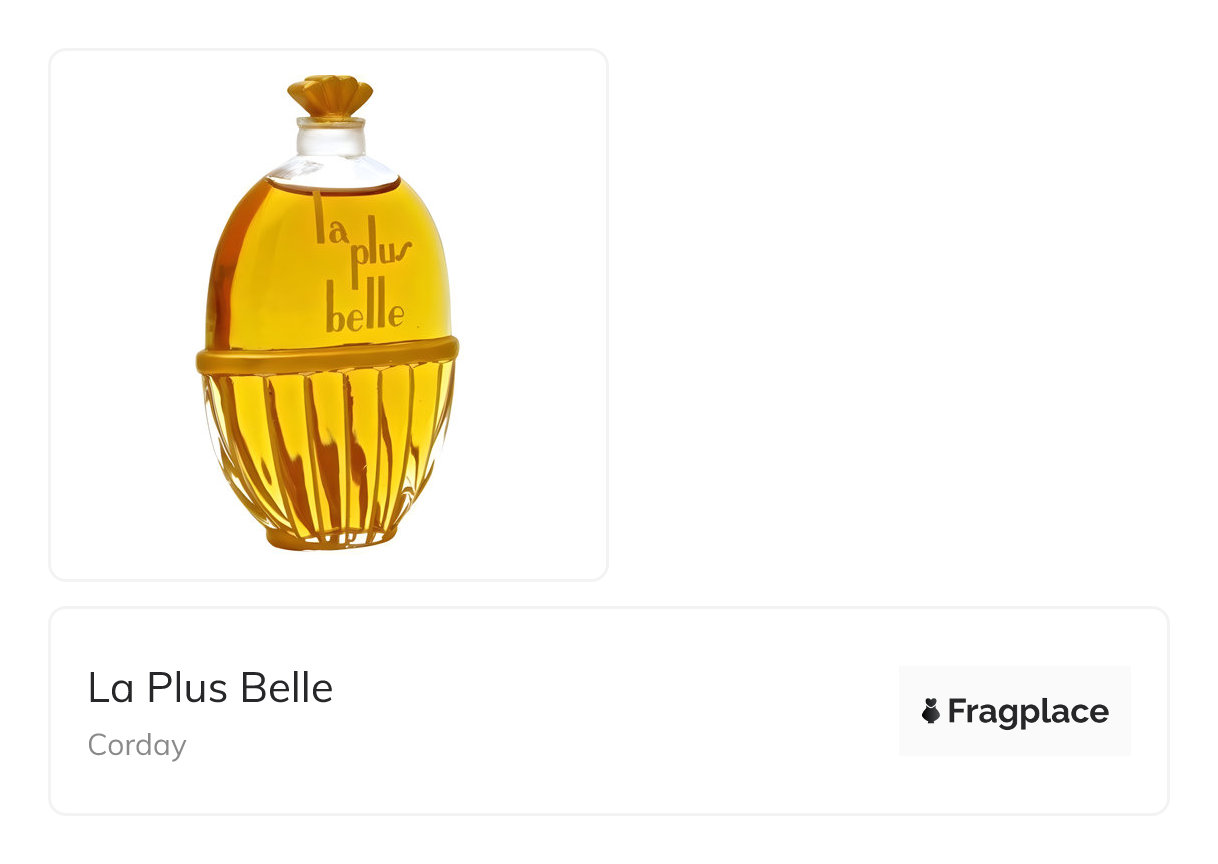Image resolution: width=1218 pixels, height=864 pixels.
Task: Click the clear glass bottle neck
Action: coord(330,137)
